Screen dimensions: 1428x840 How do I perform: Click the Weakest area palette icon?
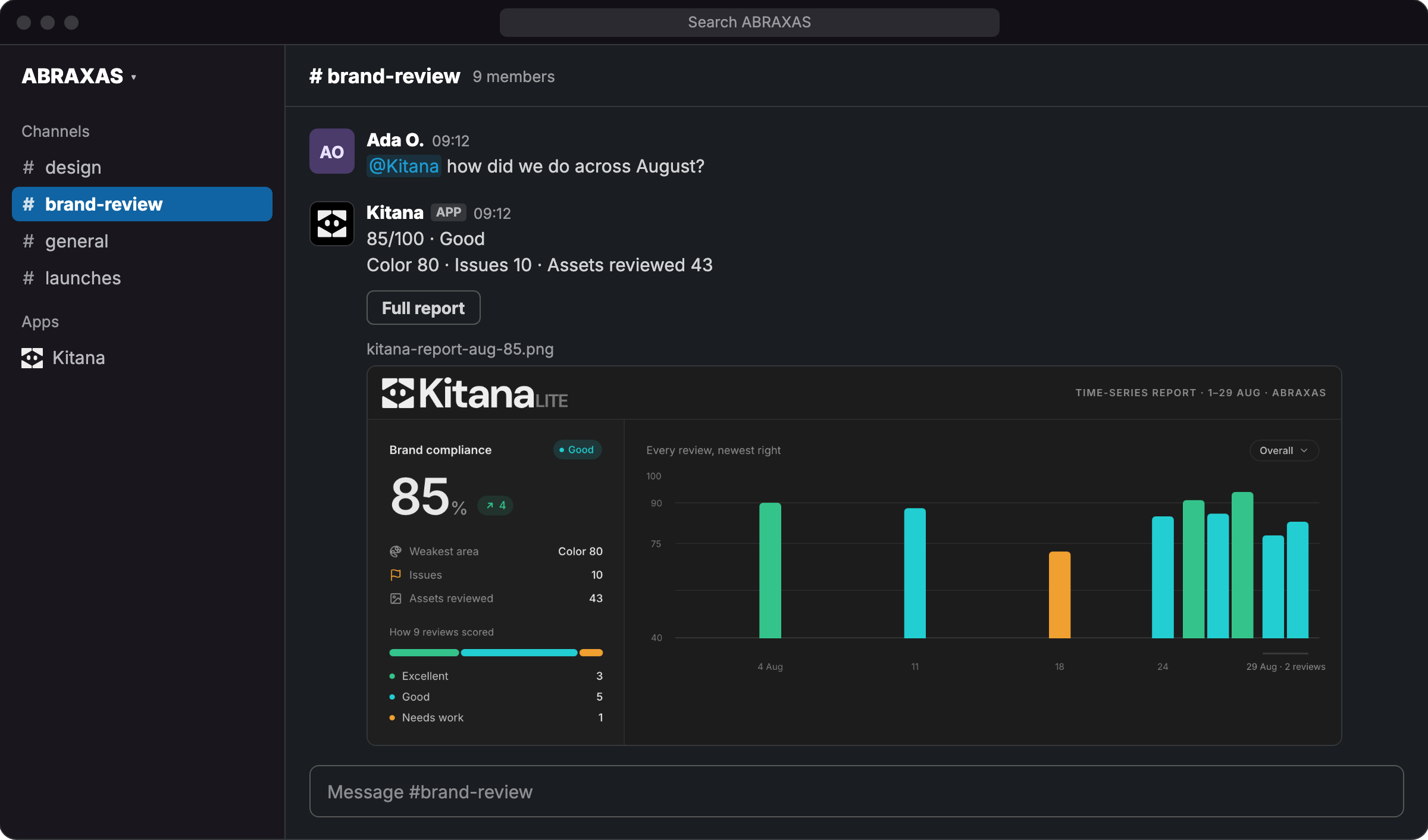click(396, 551)
